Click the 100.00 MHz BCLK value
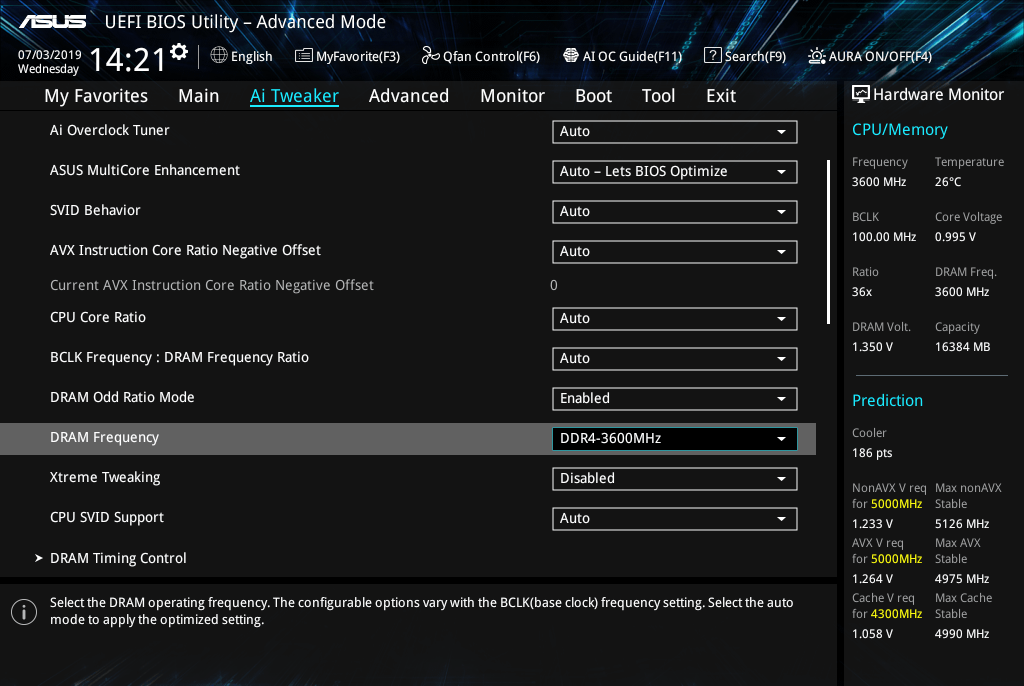 pyautogui.click(x=884, y=237)
